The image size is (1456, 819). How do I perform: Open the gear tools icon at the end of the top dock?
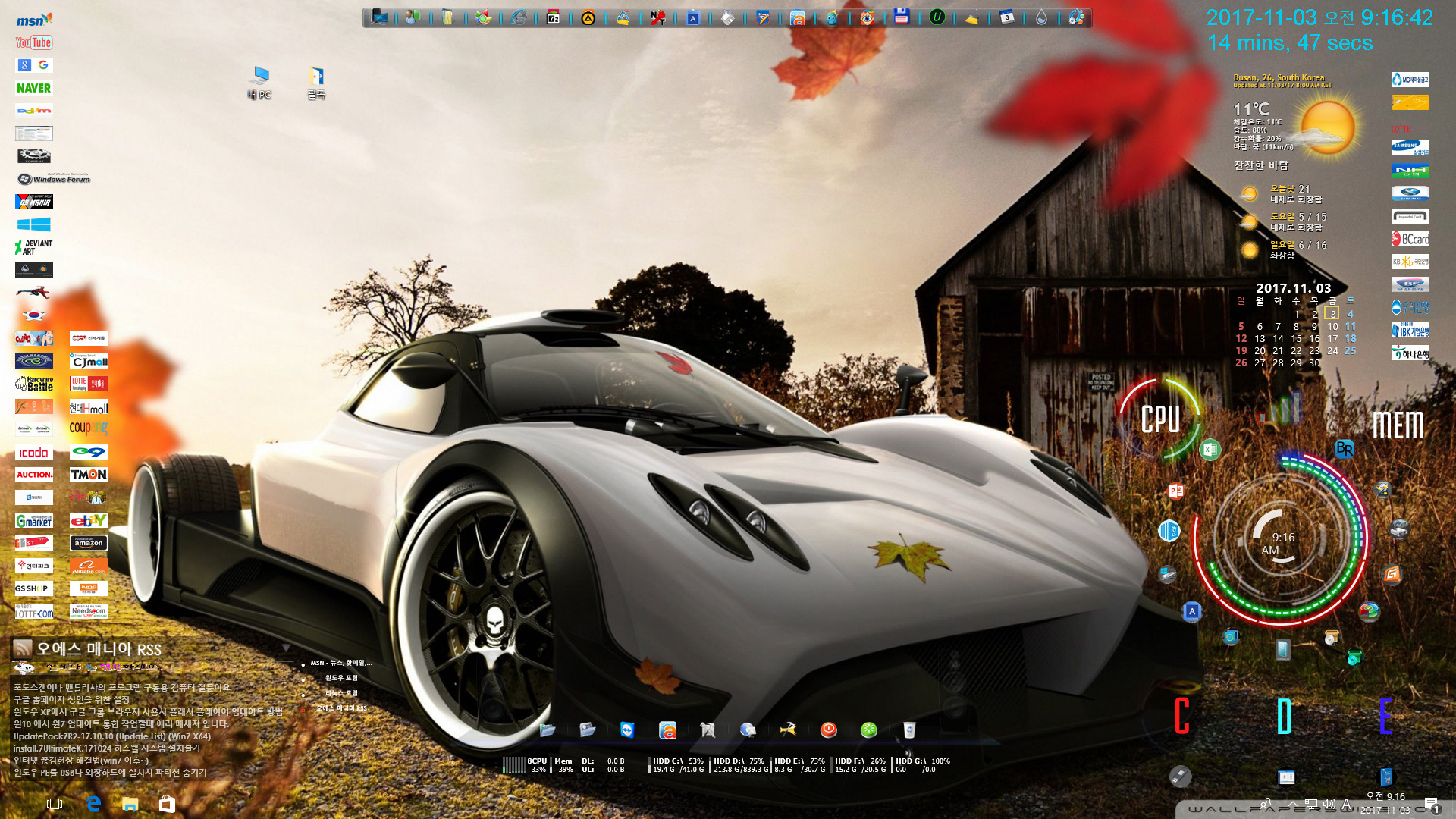coord(1077,17)
